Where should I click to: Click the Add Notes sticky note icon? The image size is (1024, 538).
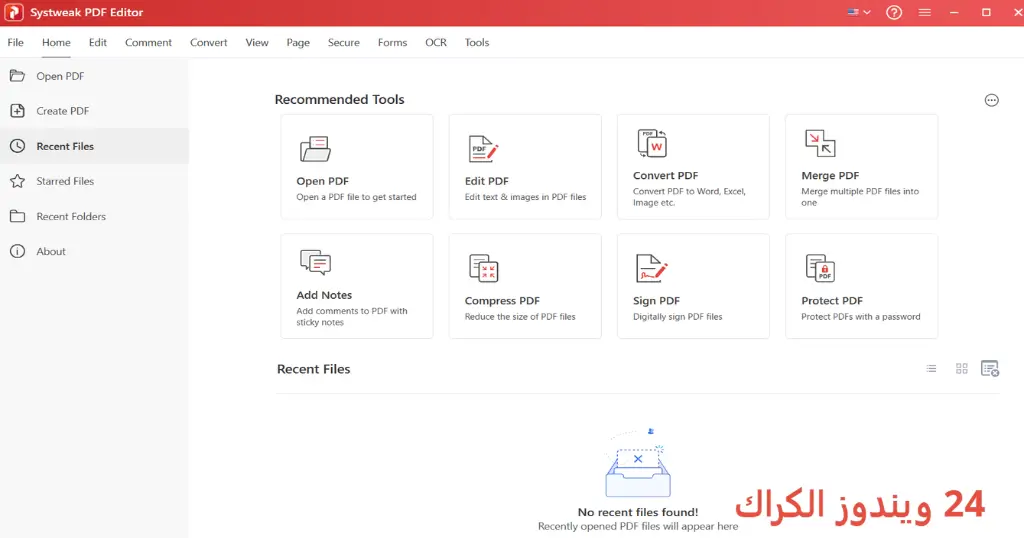tap(315, 262)
